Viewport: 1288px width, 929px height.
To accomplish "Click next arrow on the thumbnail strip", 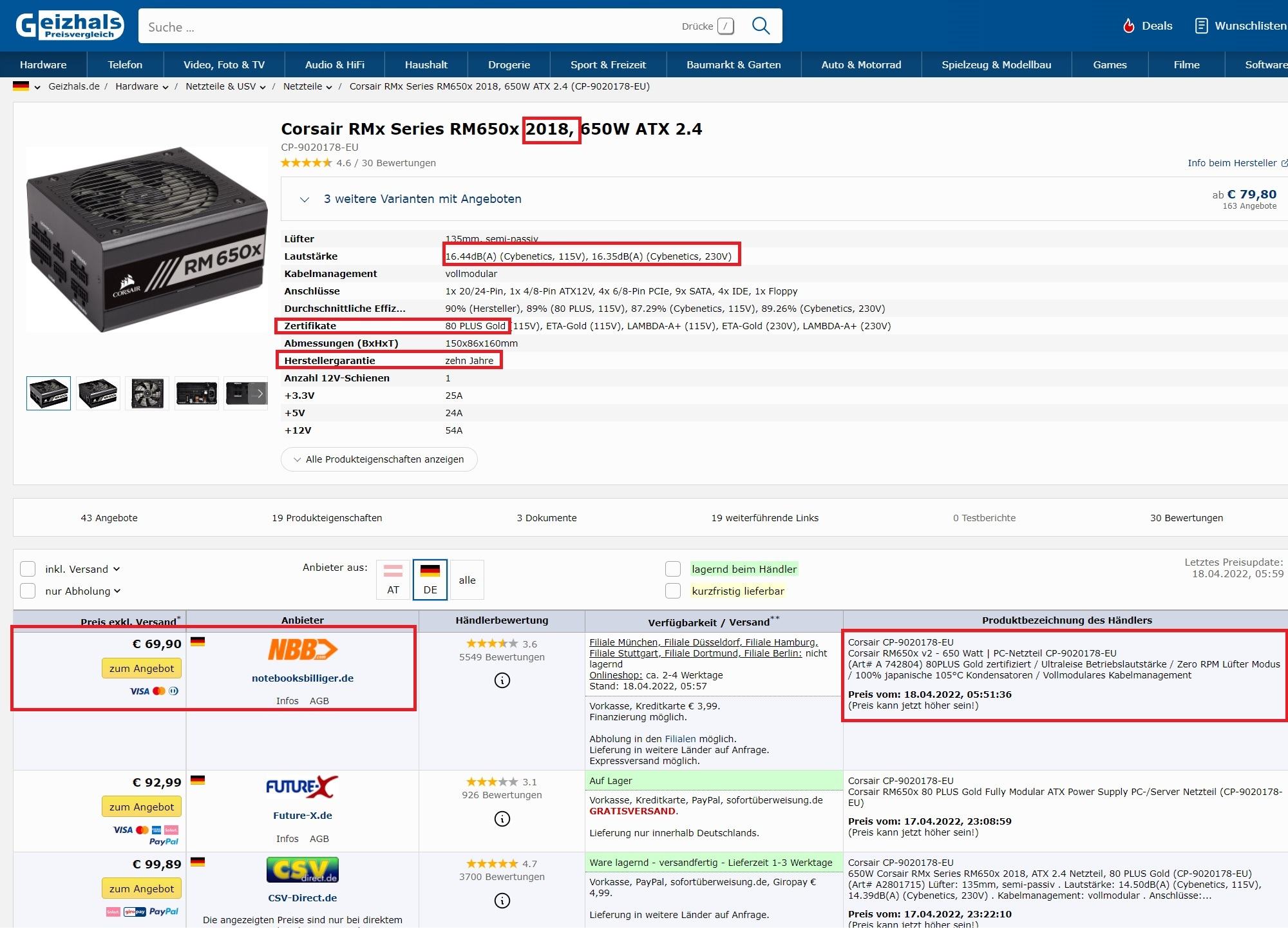I will click(260, 393).
